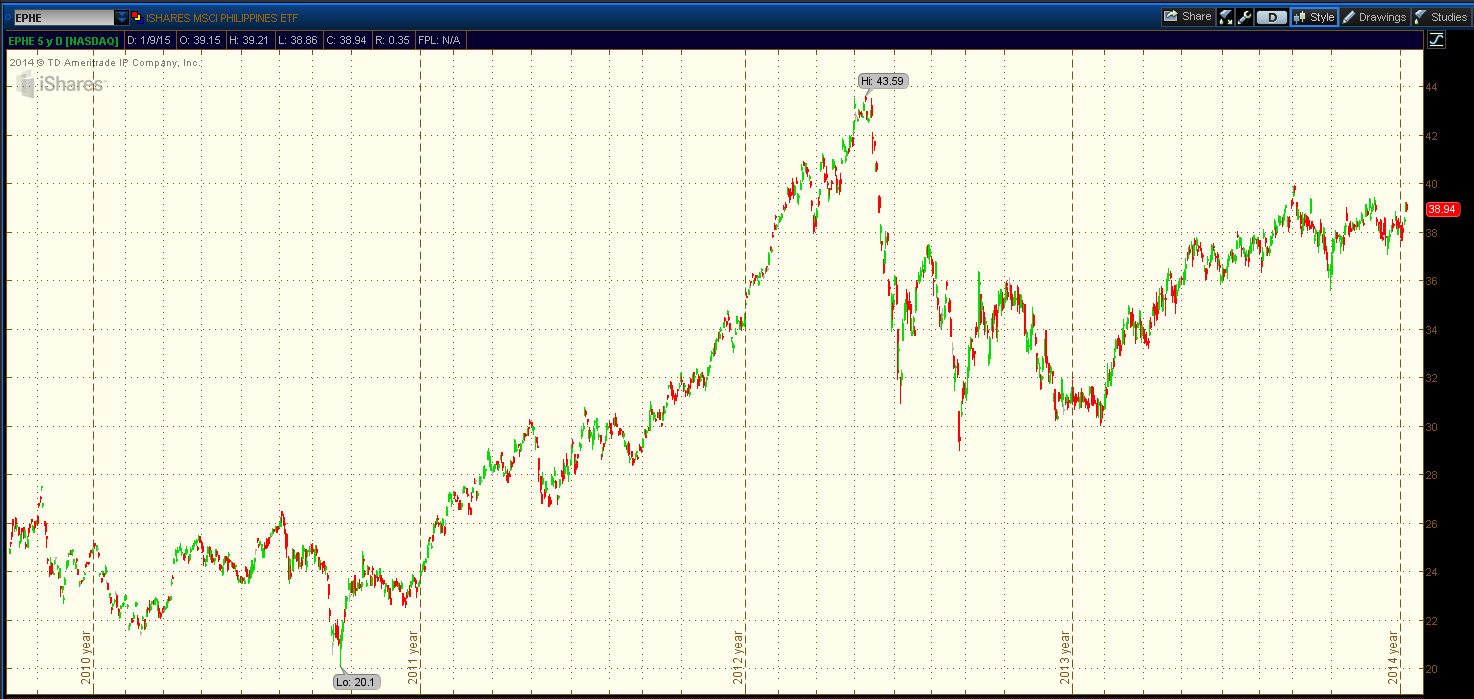The image size is (1474, 699).
Task: Open the Style menu
Action: [x=1314, y=17]
